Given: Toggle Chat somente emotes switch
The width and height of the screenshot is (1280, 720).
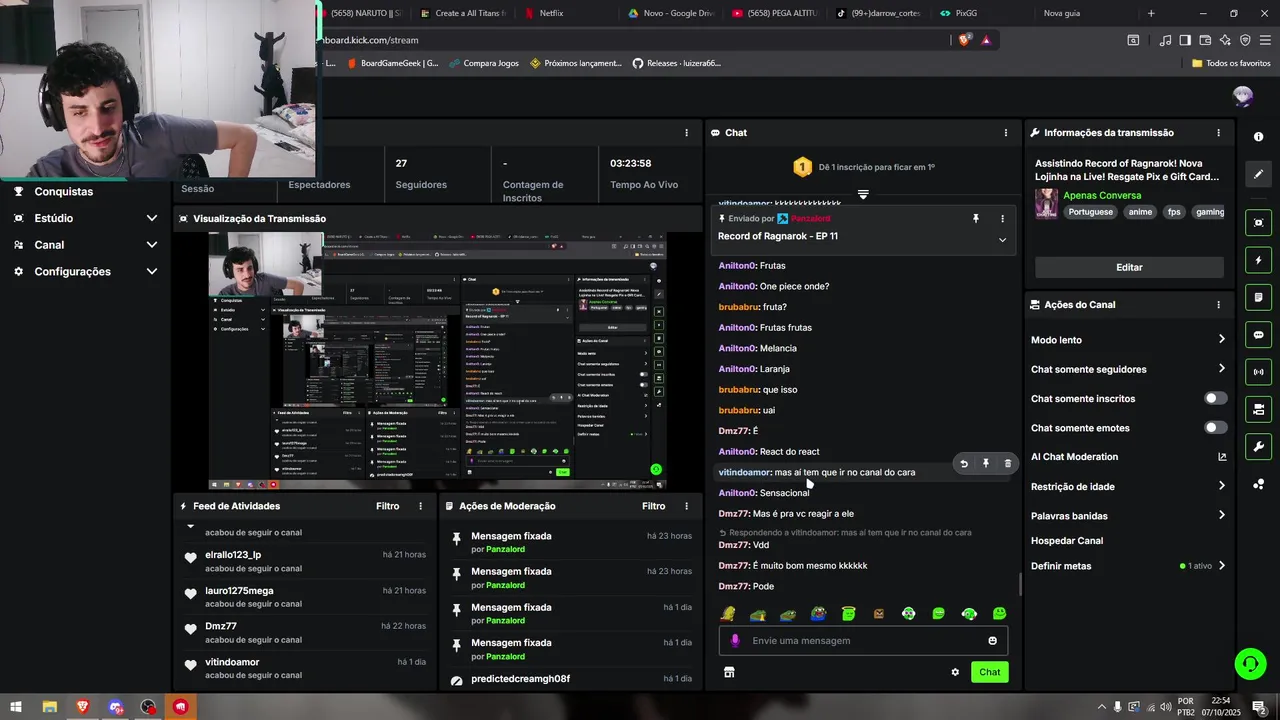Looking at the screenshot, I should 1215,428.
